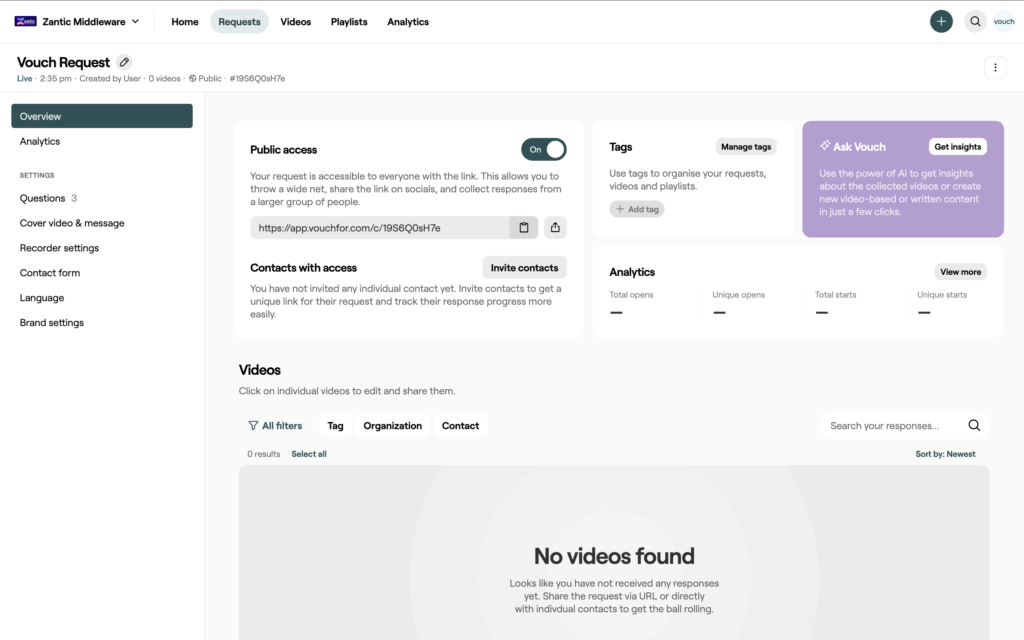Edit the Vouch Request title pencil icon
Viewport: 1024px width, 640px height.
(x=124, y=62)
